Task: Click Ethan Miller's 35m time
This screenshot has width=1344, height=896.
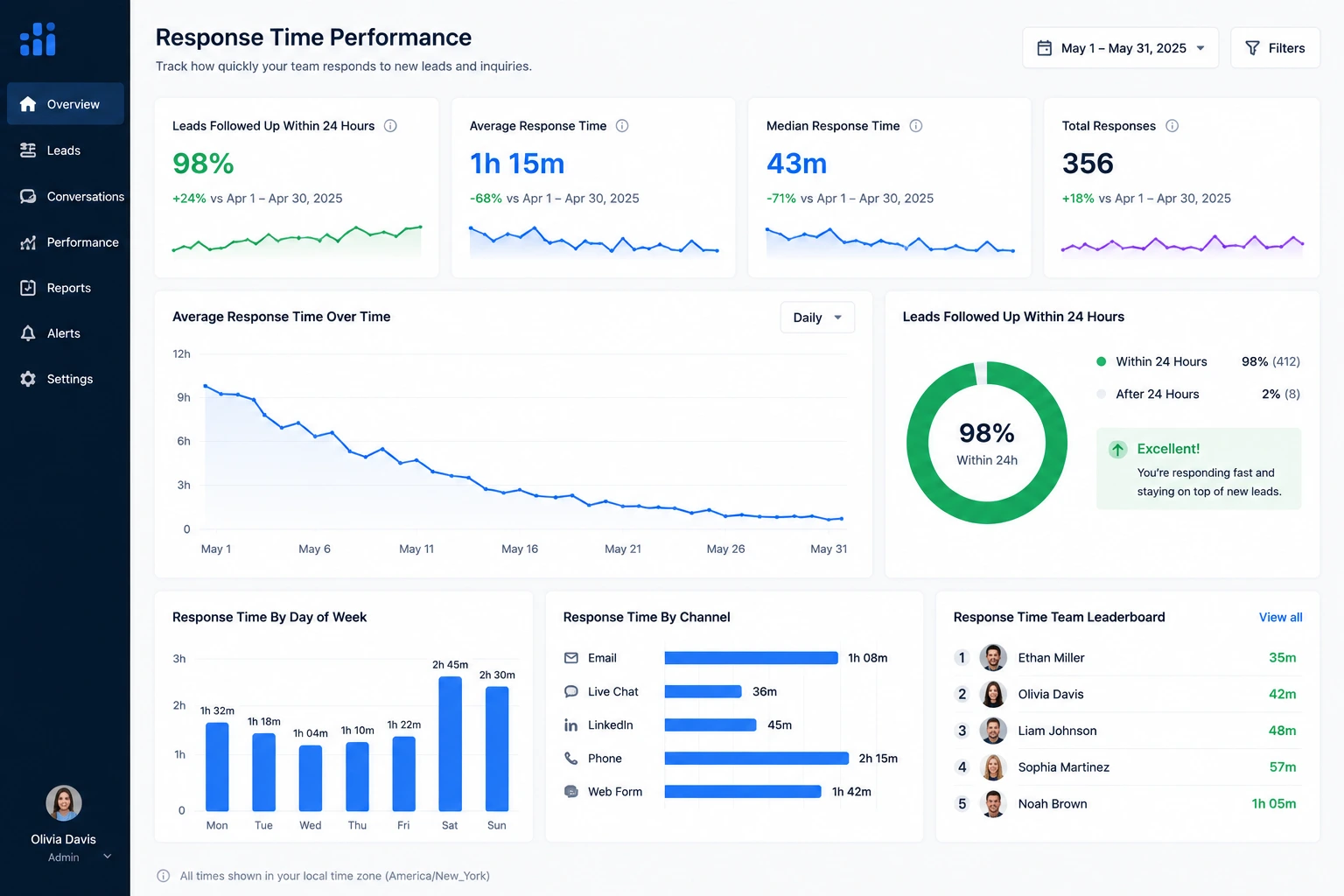Action: tap(1283, 658)
